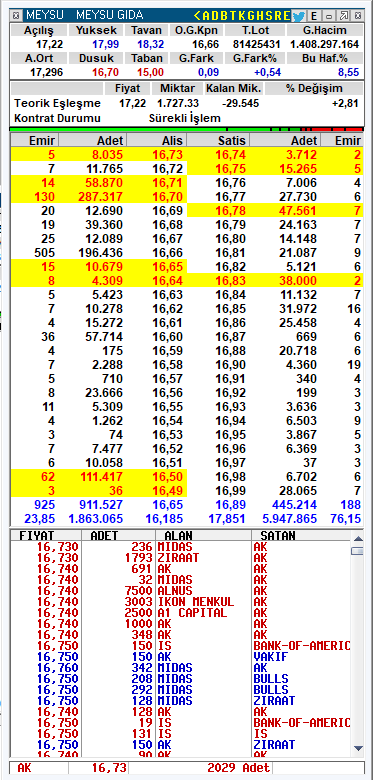Click the ALAN column header in trades
The image size is (373, 780).
coord(203,536)
